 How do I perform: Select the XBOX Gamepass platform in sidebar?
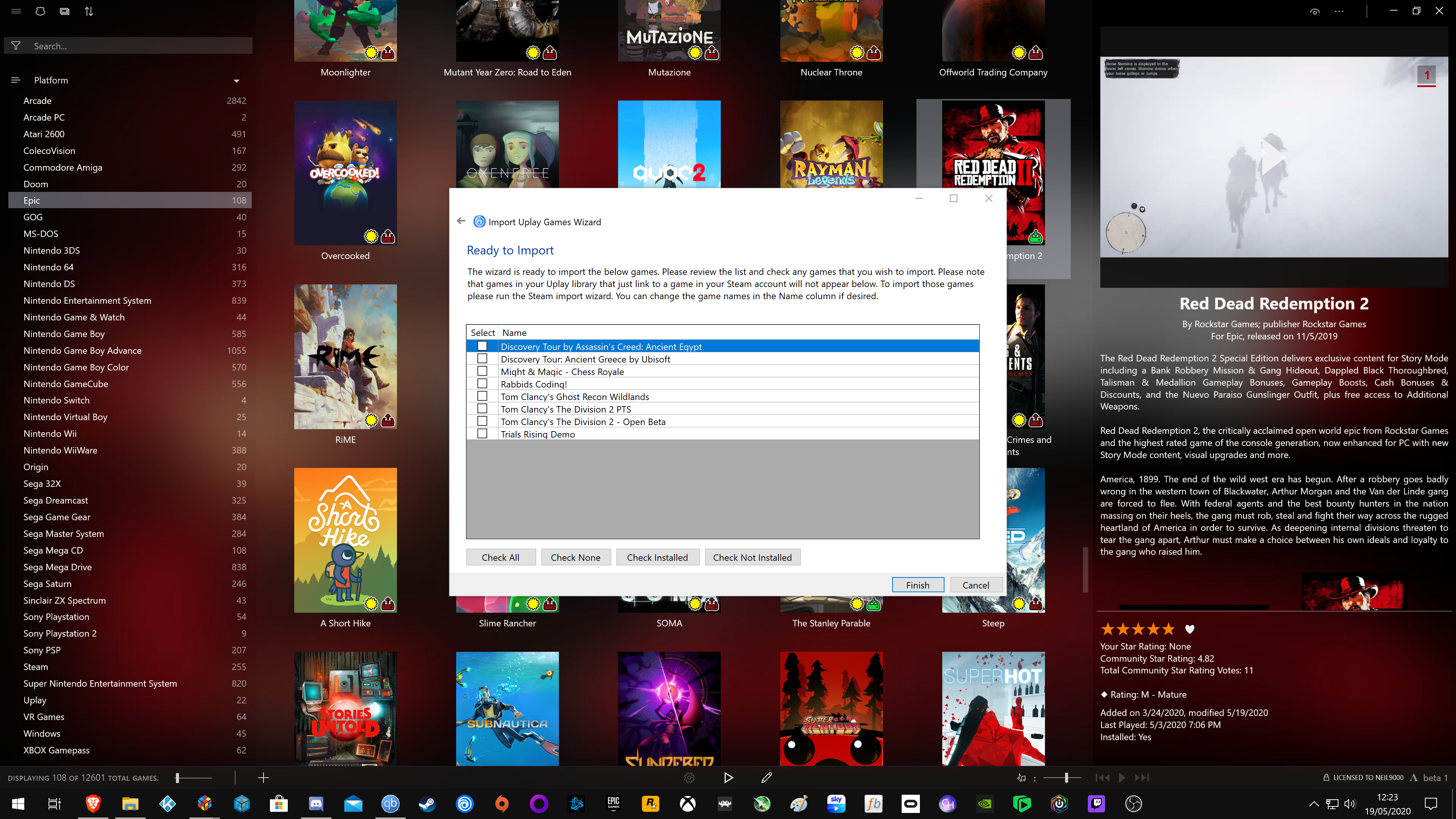click(x=130, y=750)
